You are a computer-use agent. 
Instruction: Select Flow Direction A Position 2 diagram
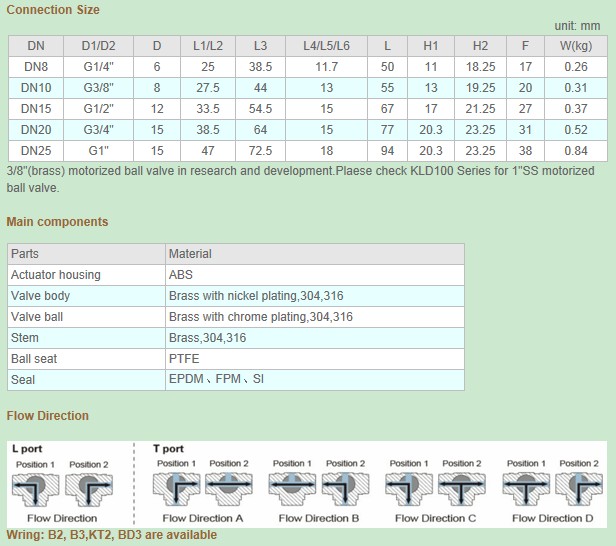pos(229,489)
